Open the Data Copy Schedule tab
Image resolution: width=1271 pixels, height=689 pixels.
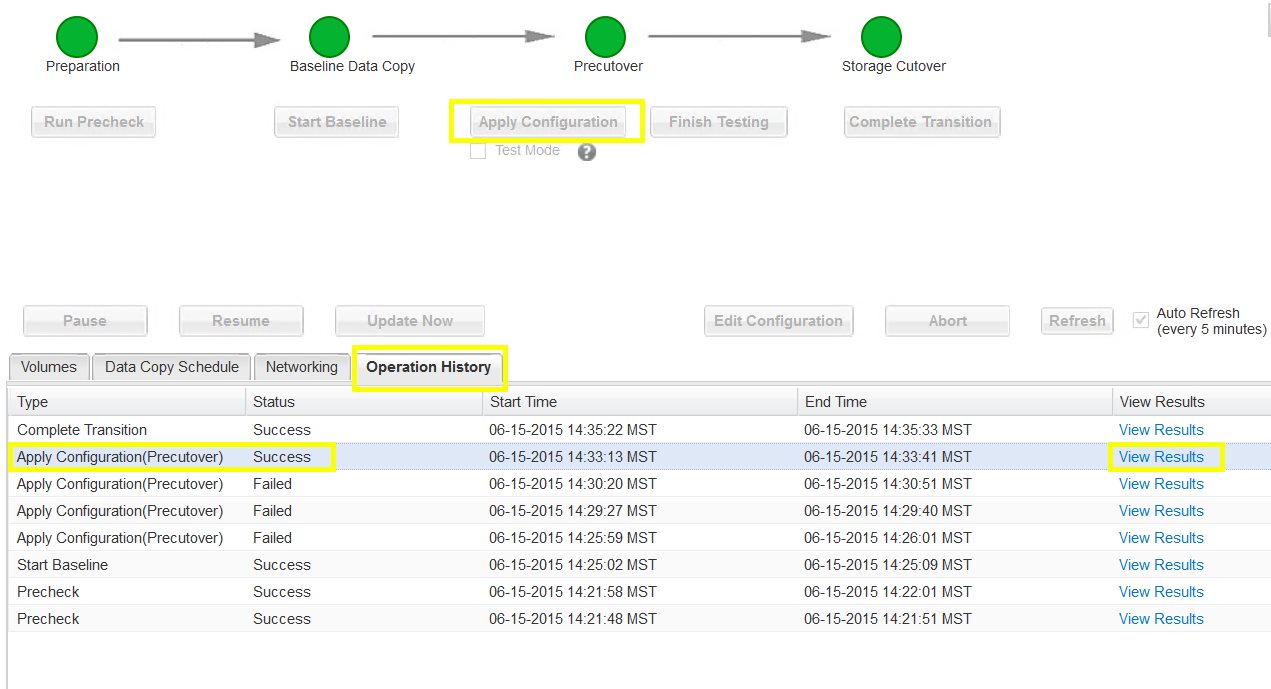(x=172, y=367)
